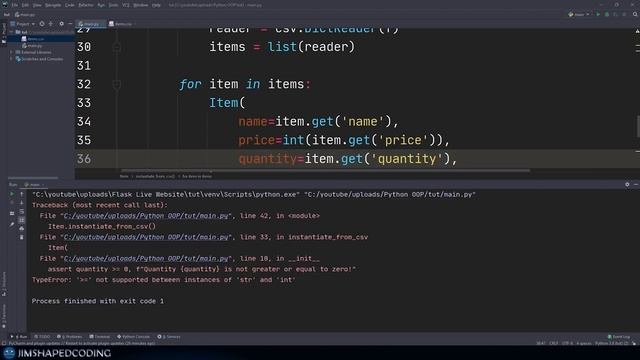This screenshot has height=360, width=640.
Task: Click the Run with Coverage icon in toolbar
Action: pyautogui.click(x=616, y=14)
